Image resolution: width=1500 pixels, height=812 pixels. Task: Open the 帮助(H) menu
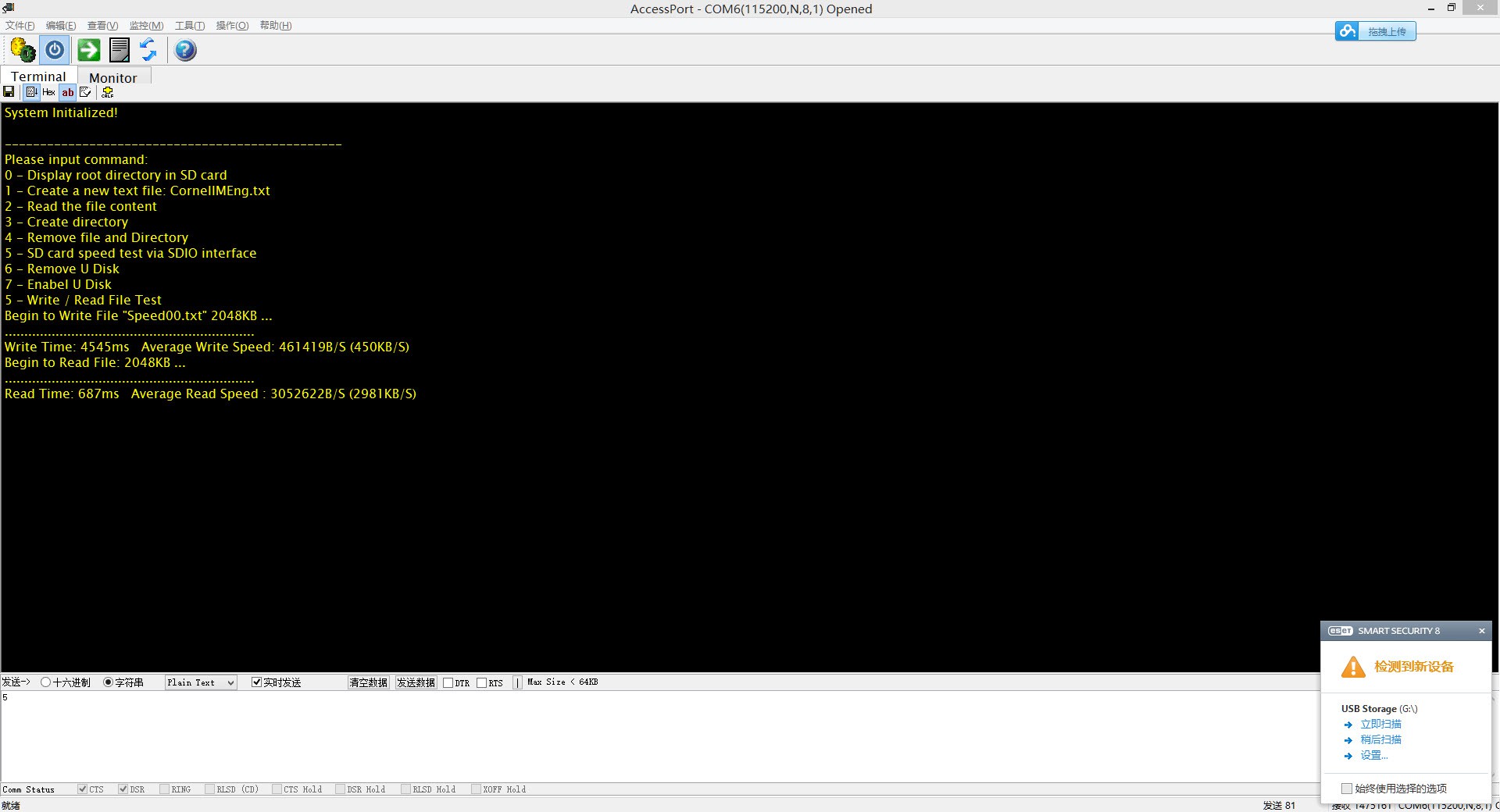point(275,26)
